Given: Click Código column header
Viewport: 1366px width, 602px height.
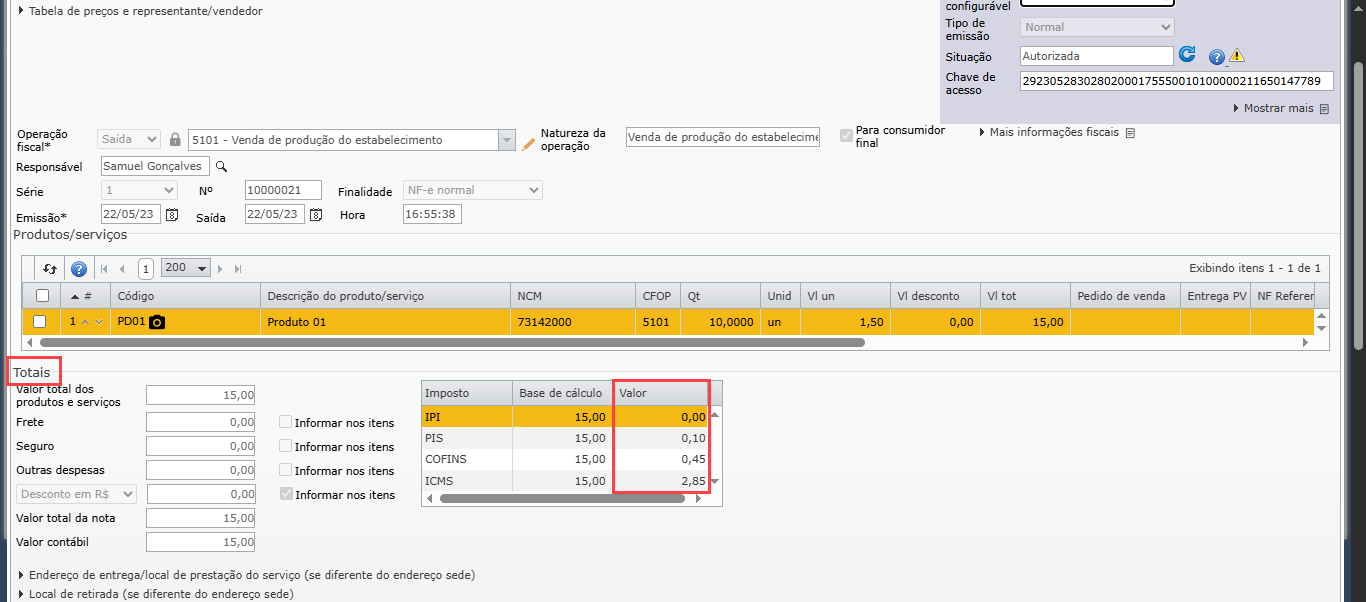Looking at the screenshot, I should 186,296.
